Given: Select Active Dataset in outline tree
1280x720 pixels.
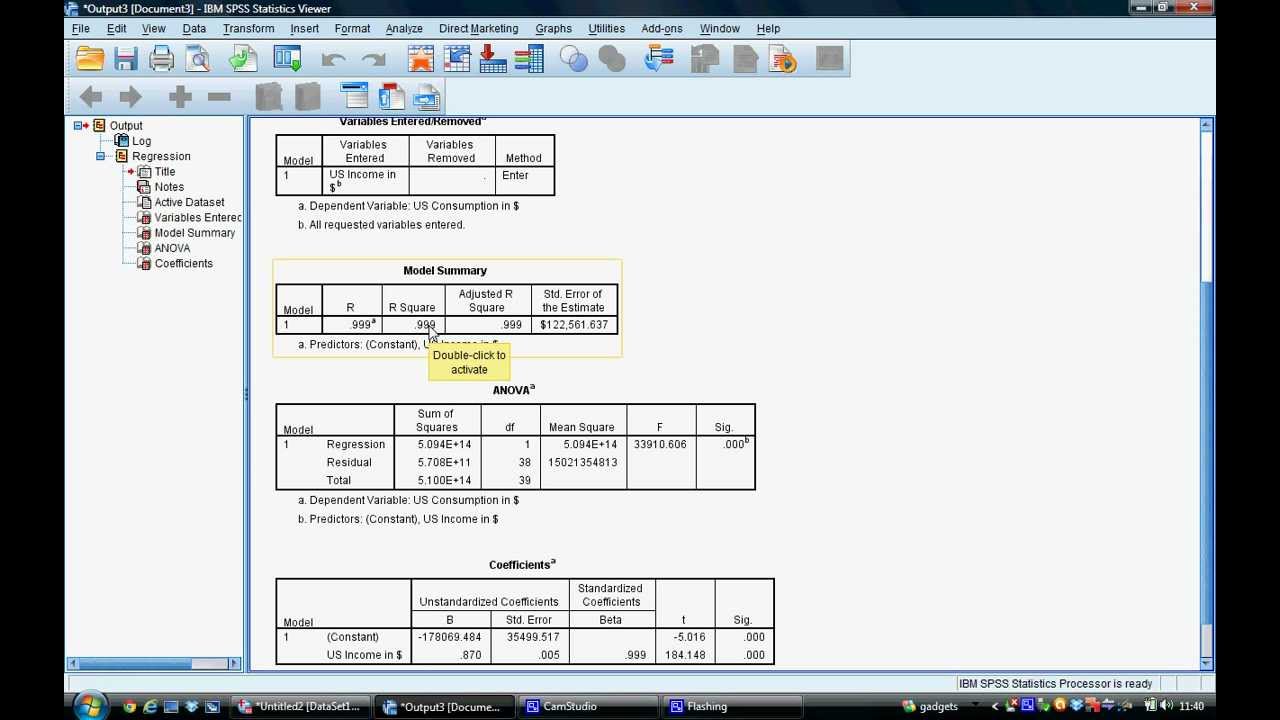Looking at the screenshot, I should click(x=189, y=202).
